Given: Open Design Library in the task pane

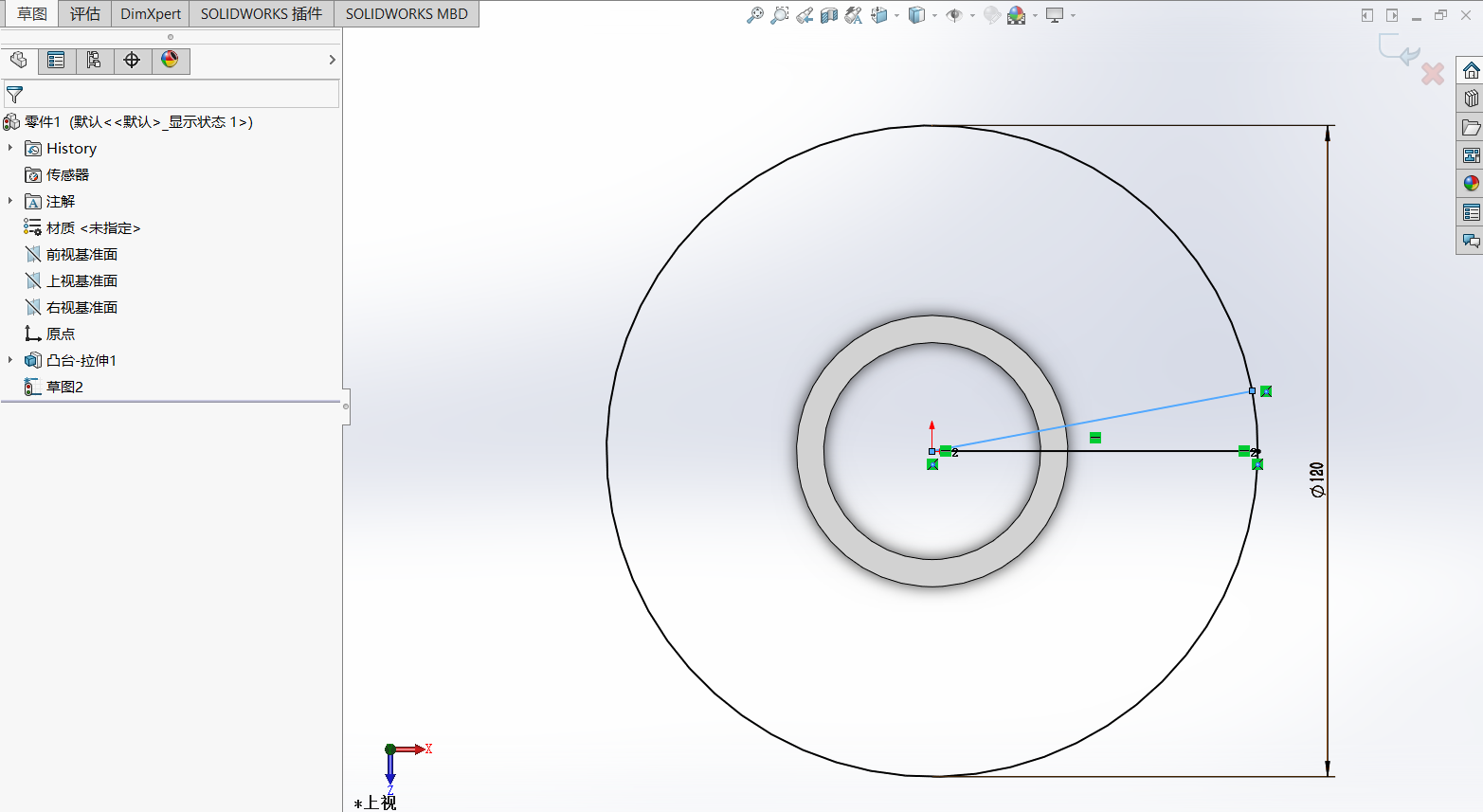Looking at the screenshot, I should pos(1471,99).
